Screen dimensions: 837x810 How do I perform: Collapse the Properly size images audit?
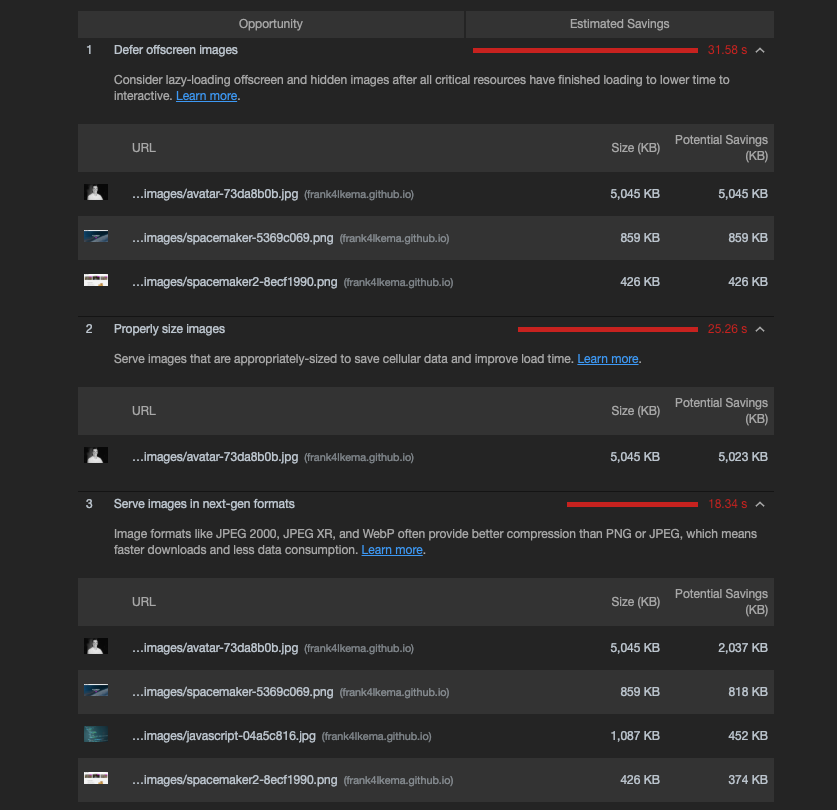759,328
